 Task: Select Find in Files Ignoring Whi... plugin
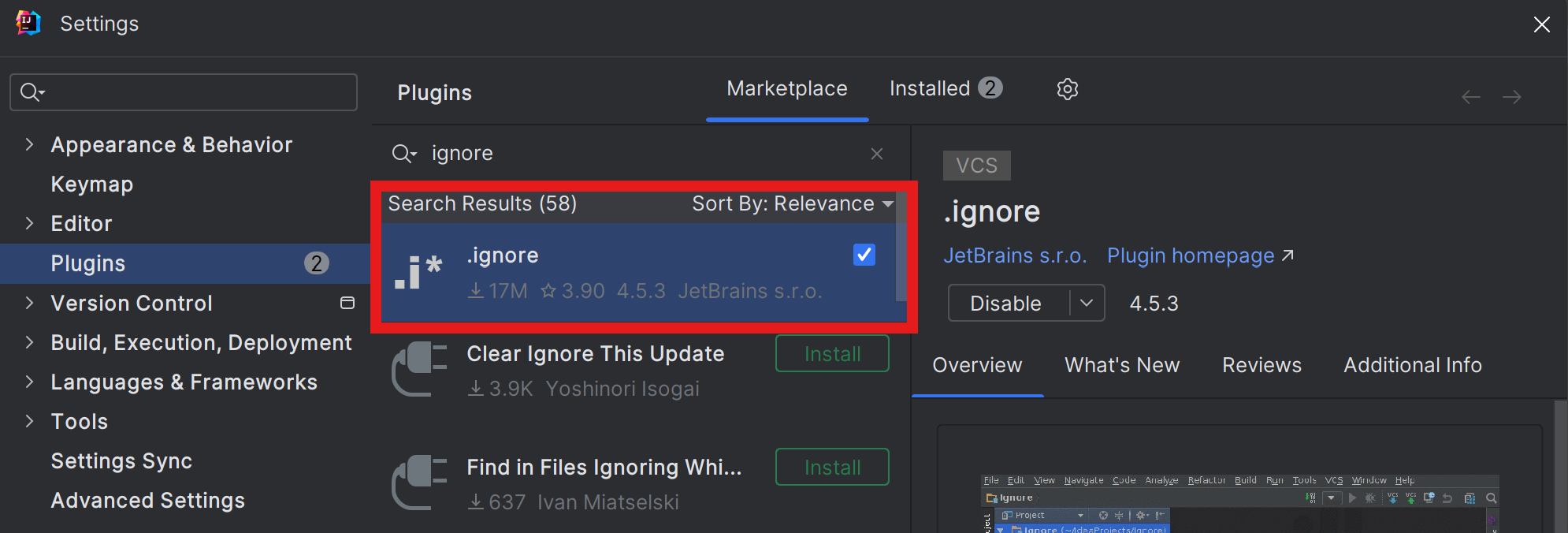point(604,468)
